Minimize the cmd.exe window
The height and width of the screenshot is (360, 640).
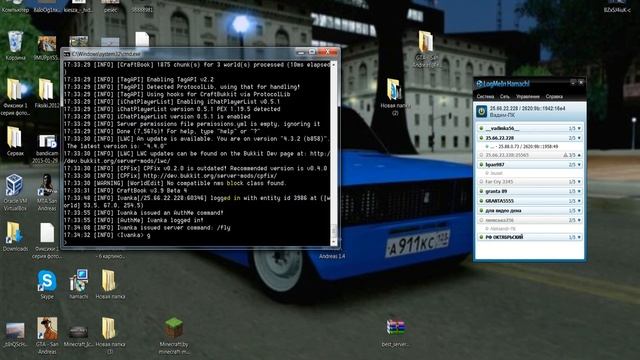tap(301, 53)
